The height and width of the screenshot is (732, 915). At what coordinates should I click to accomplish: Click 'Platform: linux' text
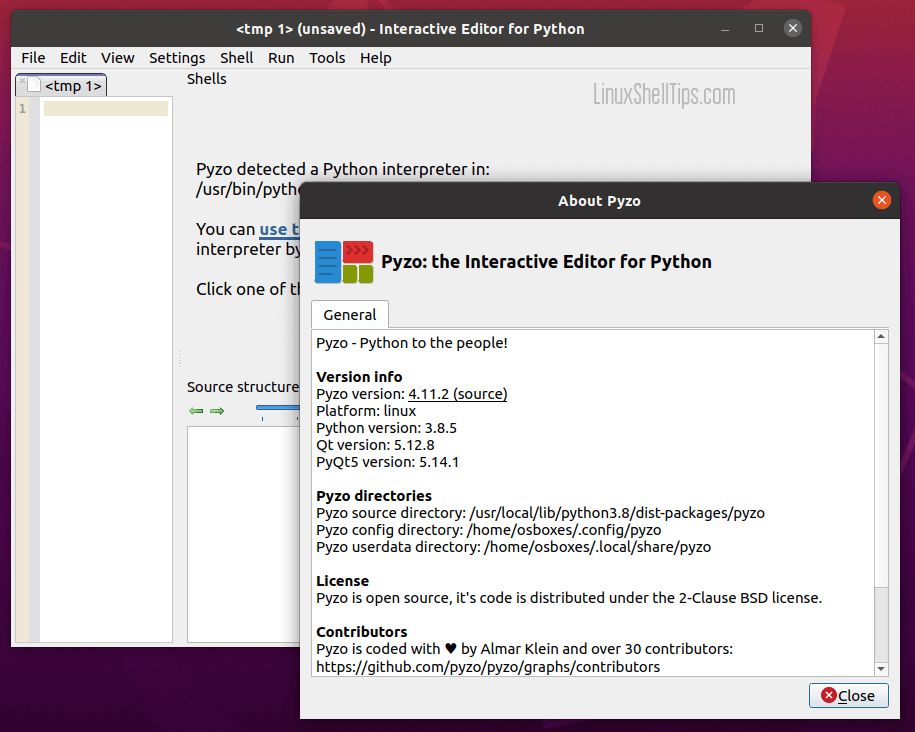coord(366,411)
